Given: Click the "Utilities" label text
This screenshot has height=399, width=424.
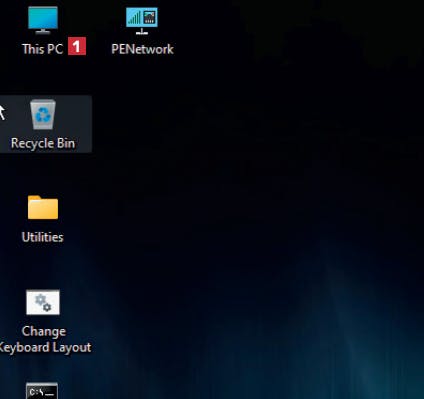Looking at the screenshot, I should click(42, 237).
